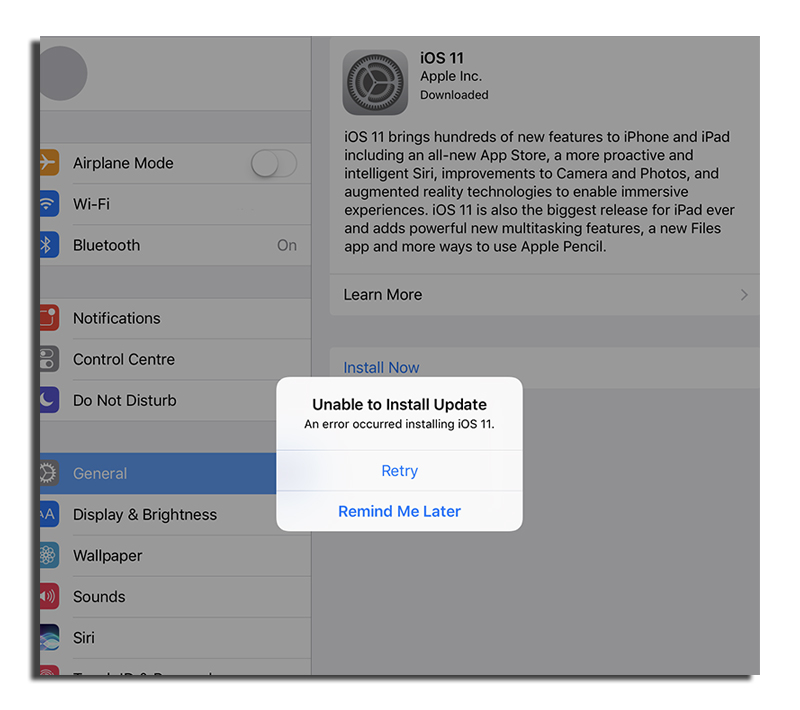Tap the red Notifications icon
The image size is (800, 710).
click(48, 318)
